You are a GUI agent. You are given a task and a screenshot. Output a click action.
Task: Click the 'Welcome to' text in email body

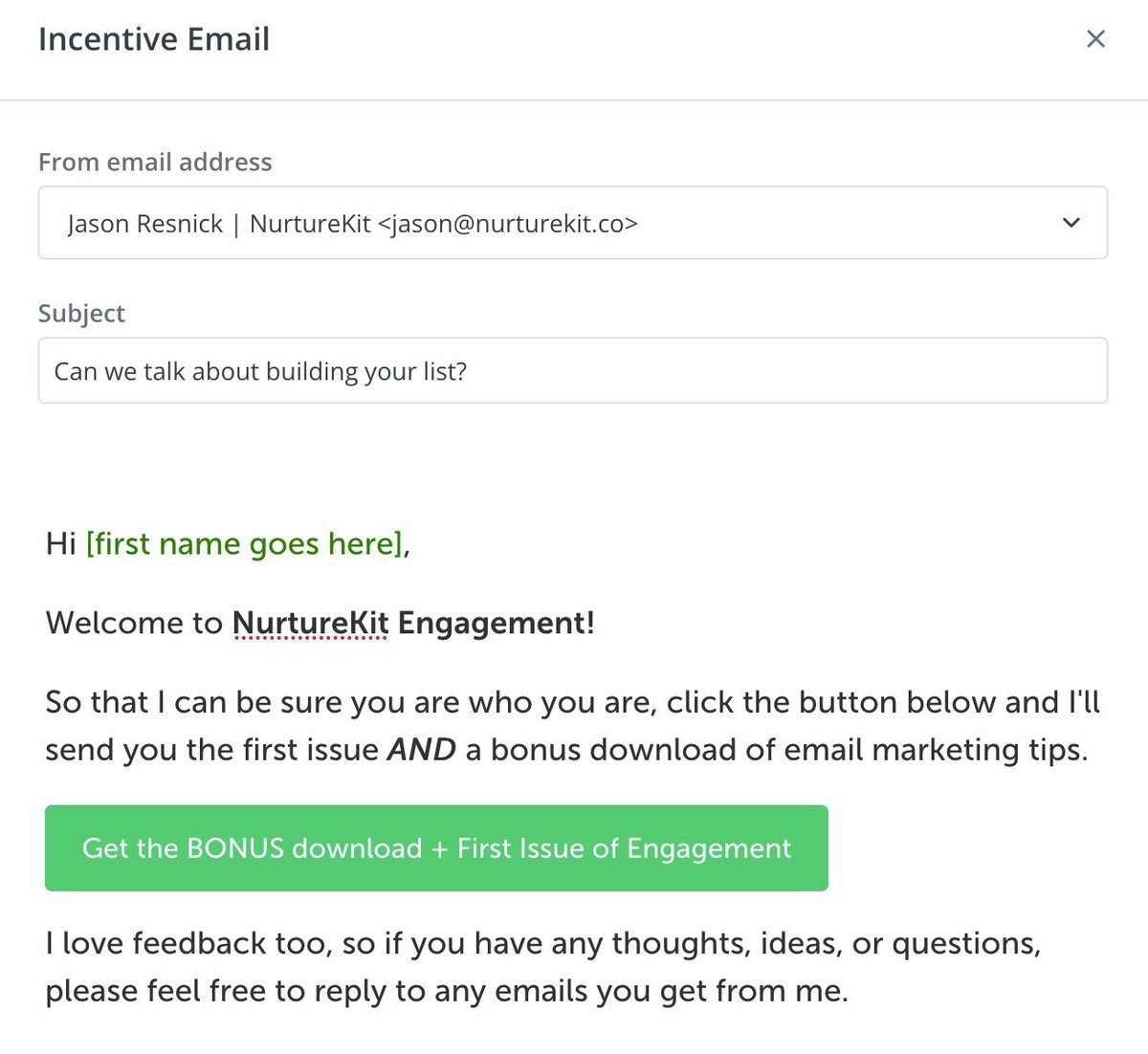point(134,624)
